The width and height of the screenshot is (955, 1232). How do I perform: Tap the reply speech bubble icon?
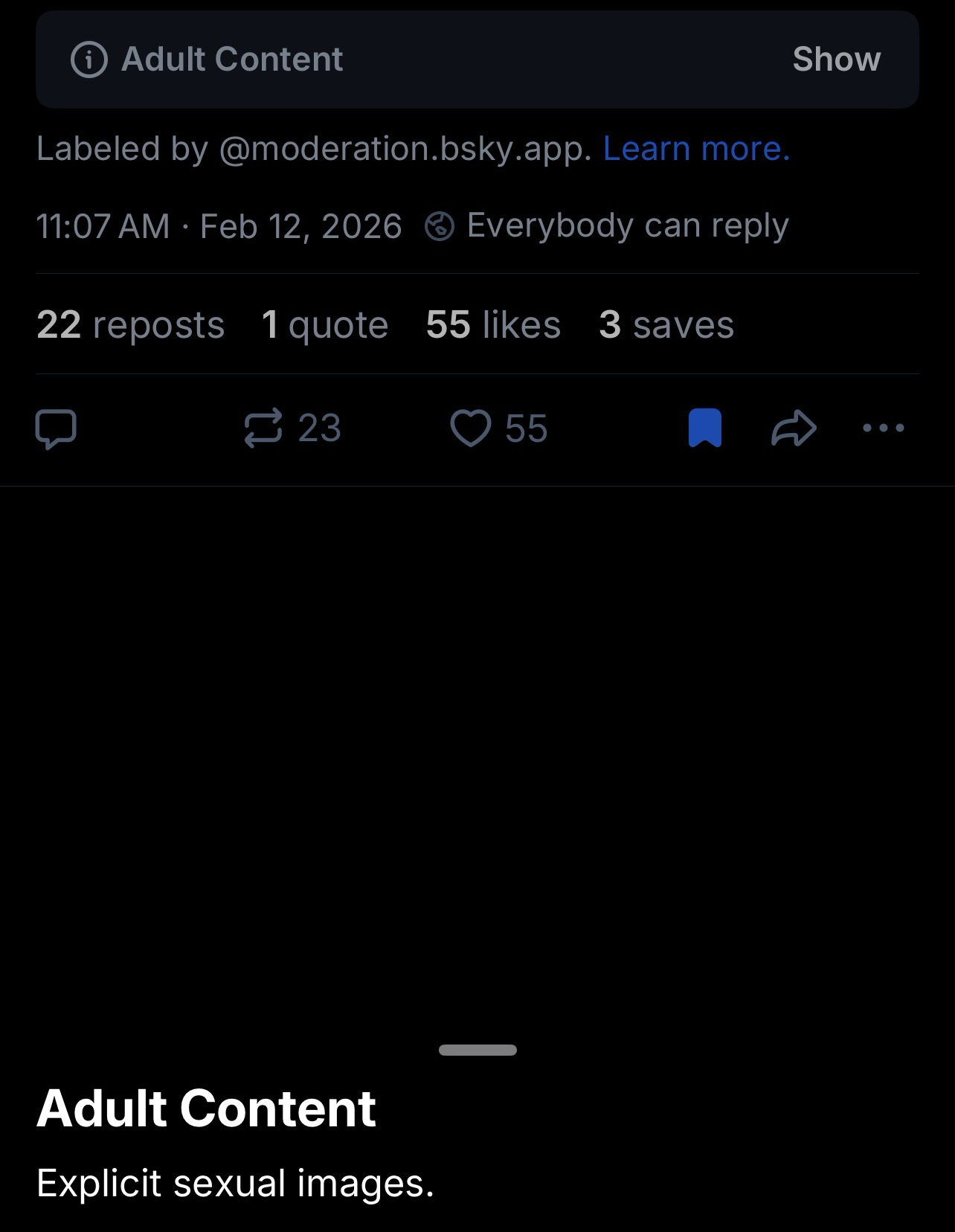56,429
